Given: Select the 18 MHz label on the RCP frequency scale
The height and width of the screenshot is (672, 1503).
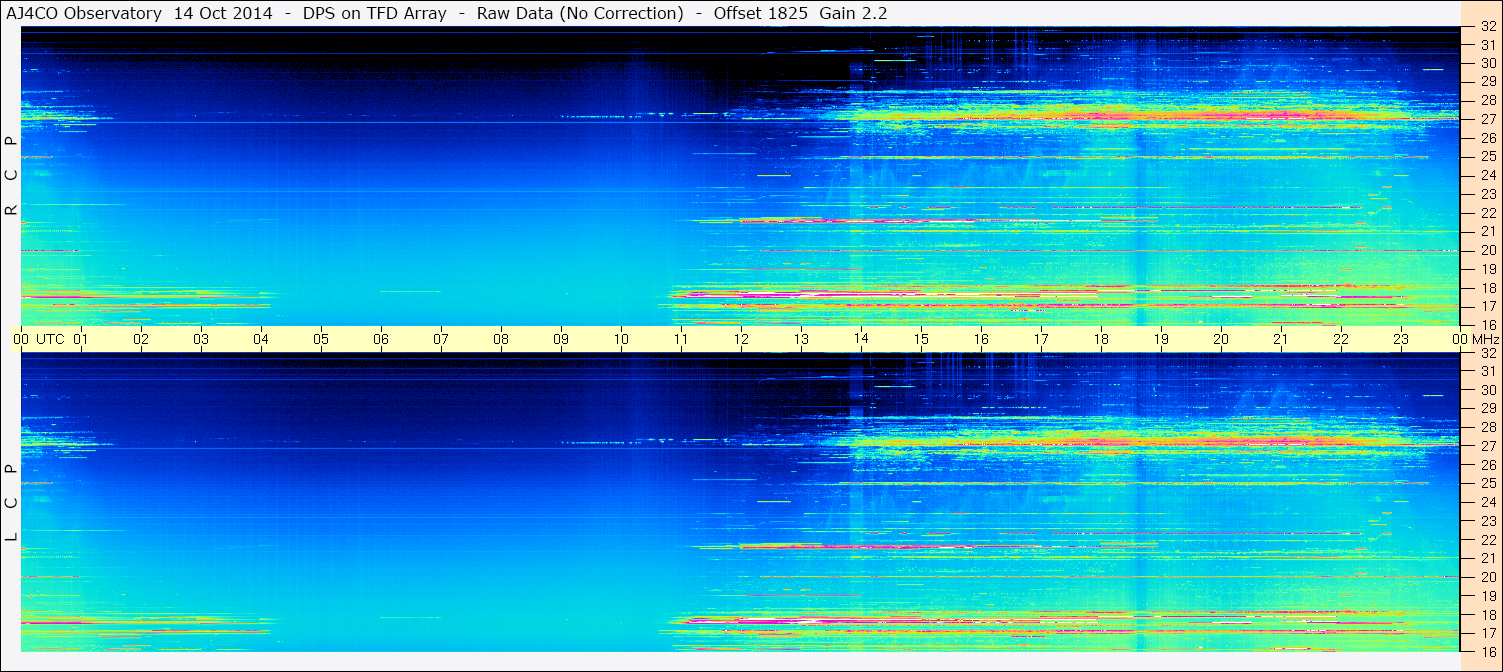Looking at the screenshot, I should pyautogui.click(x=1488, y=288).
